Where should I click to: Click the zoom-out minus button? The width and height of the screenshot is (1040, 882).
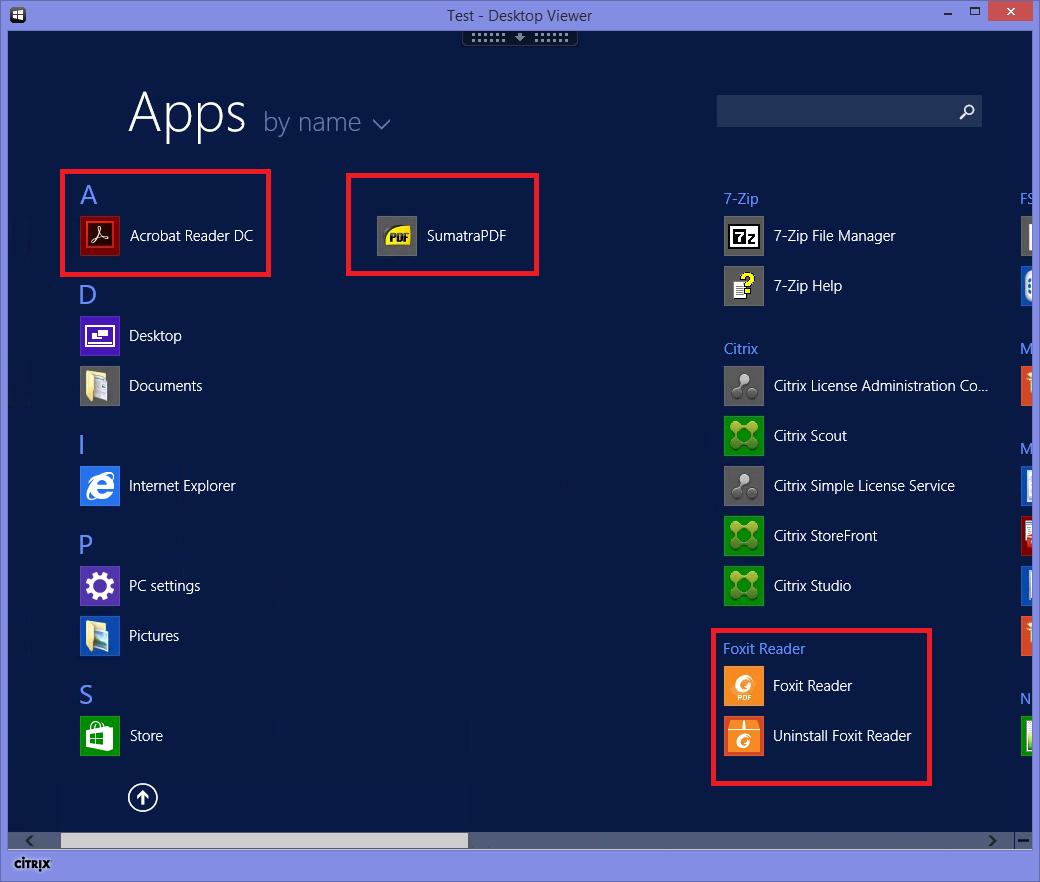pos(1023,841)
